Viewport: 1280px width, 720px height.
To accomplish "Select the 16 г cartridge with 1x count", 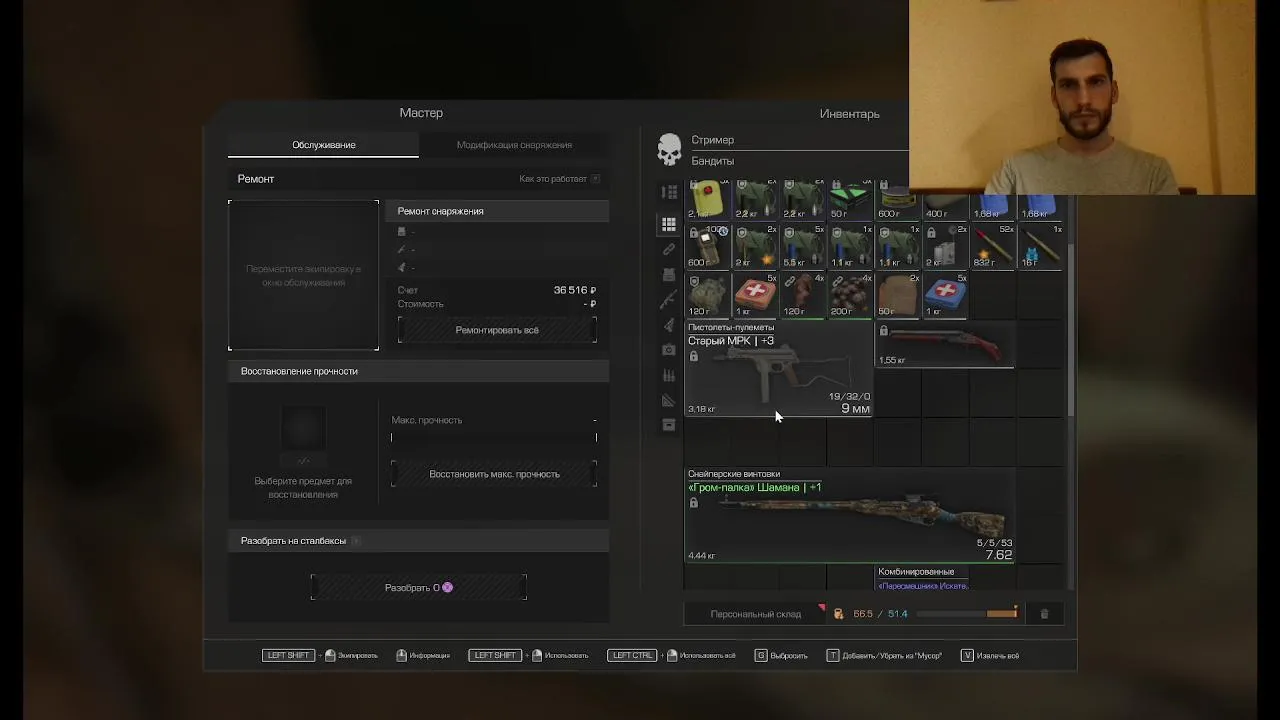I will coord(1040,246).
